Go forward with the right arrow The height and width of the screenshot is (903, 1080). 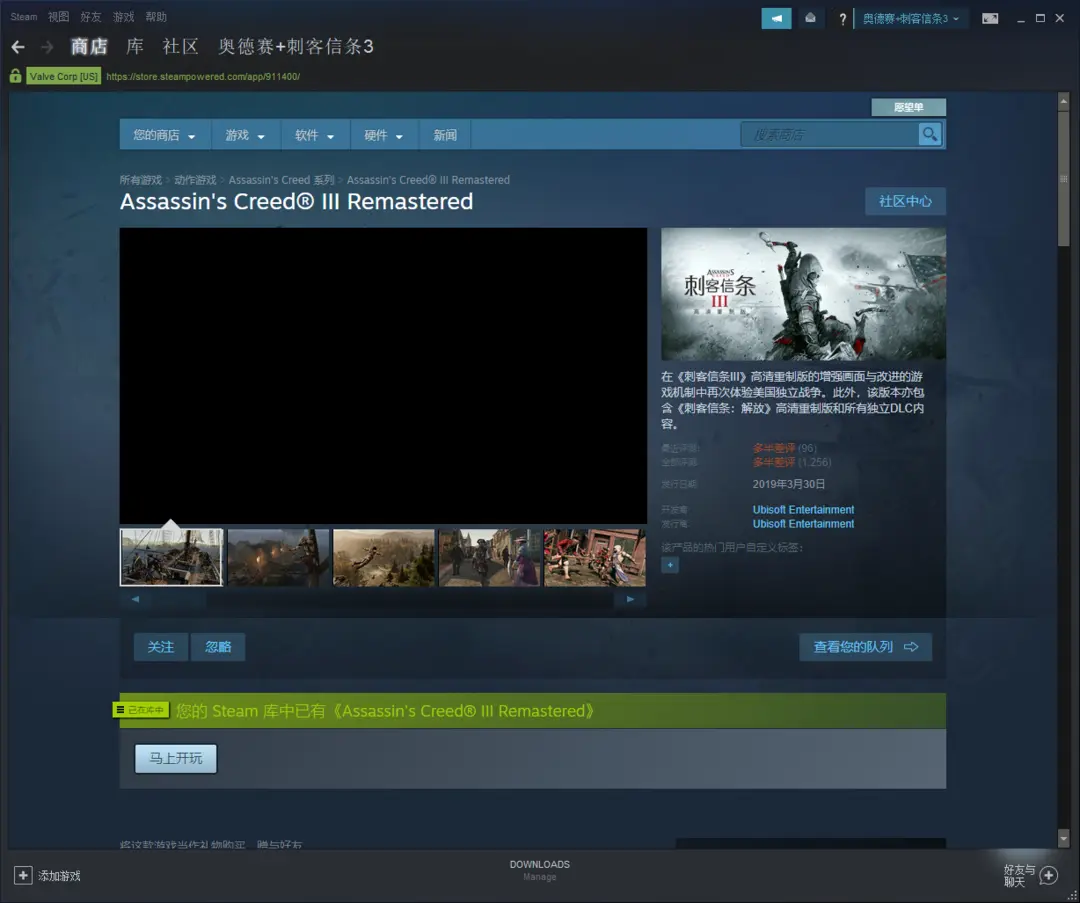47,47
